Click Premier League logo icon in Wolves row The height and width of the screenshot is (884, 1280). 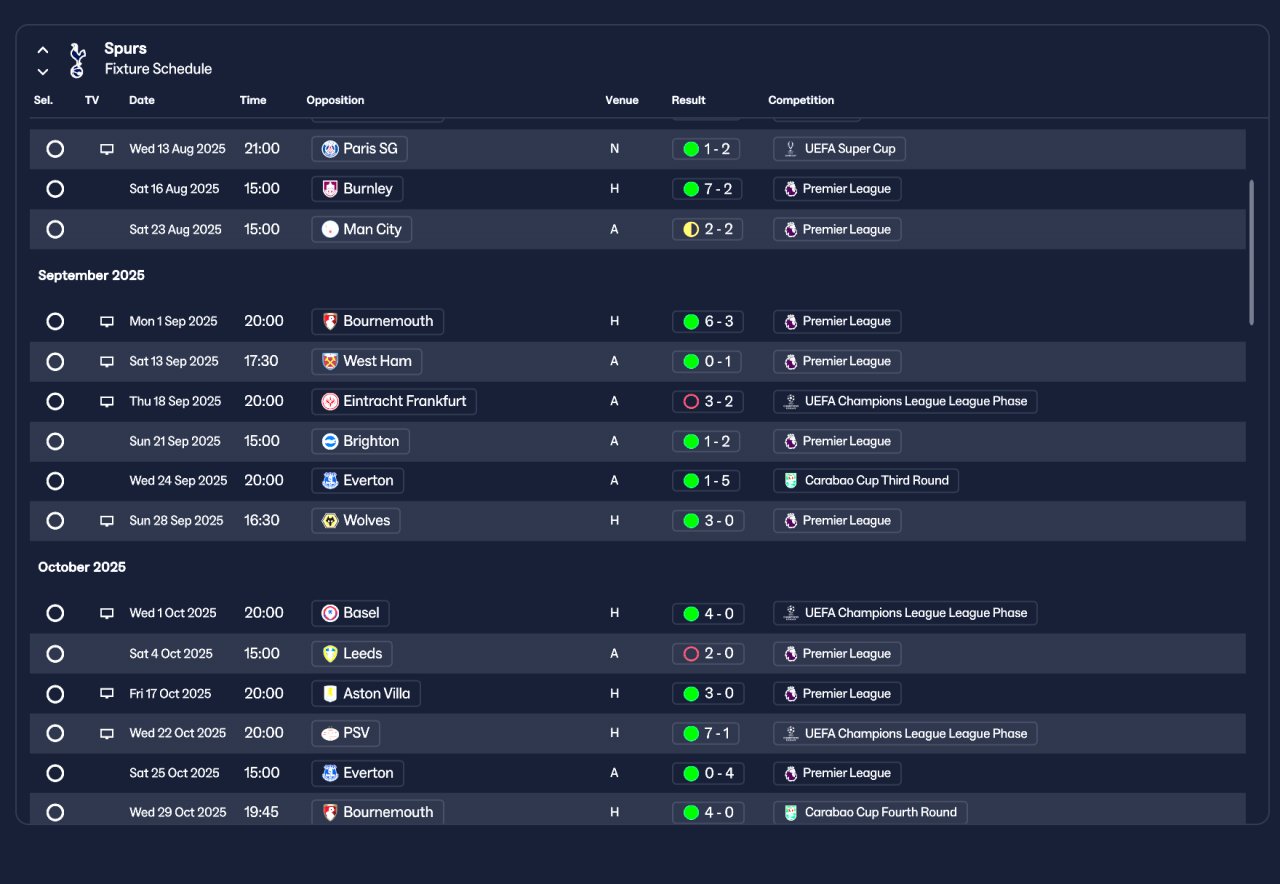pos(791,521)
